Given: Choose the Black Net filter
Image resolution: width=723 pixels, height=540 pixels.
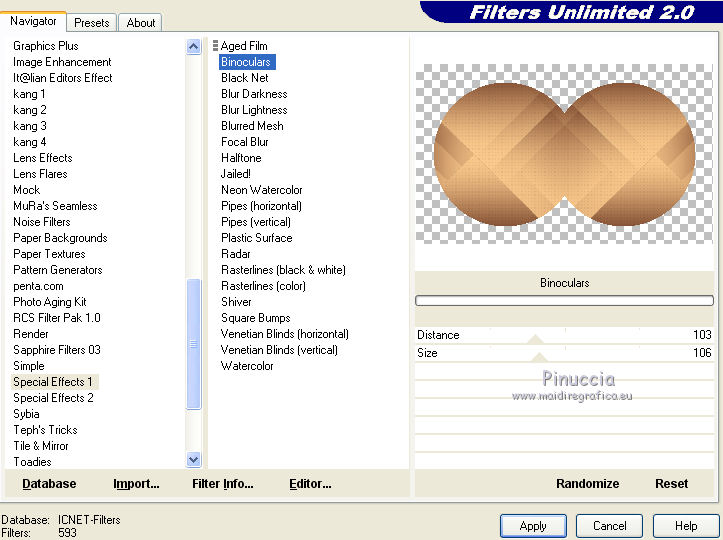Looking at the screenshot, I should (x=244, y=78).
